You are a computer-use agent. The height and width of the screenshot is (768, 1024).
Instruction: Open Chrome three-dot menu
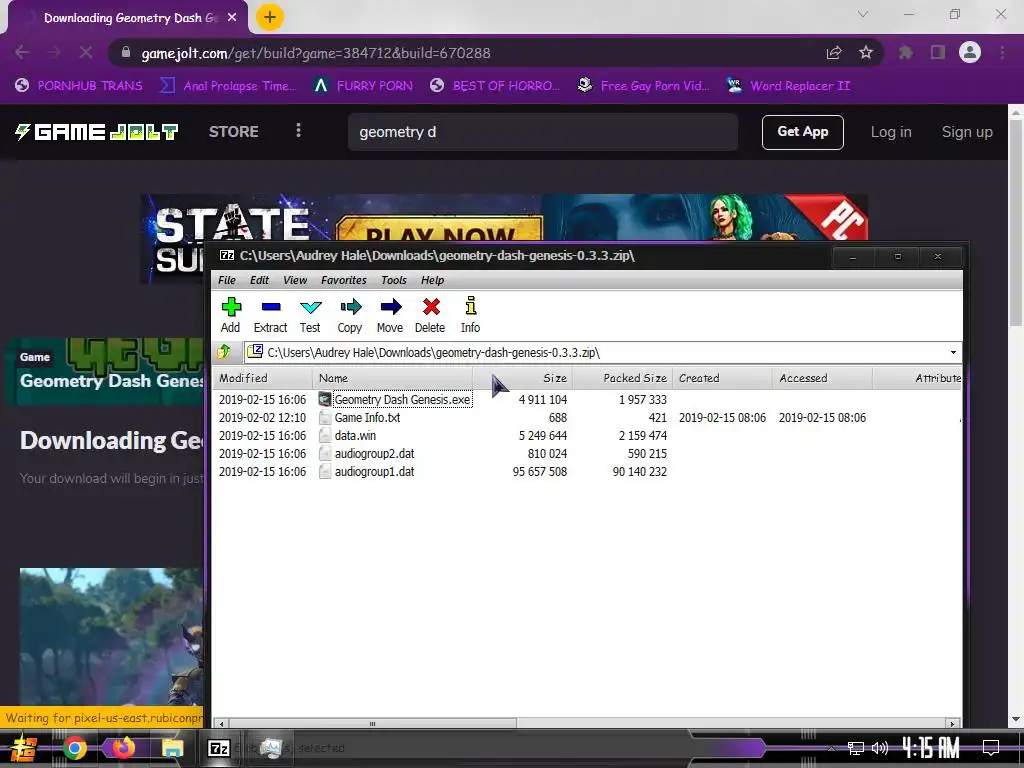(1002, 53)
